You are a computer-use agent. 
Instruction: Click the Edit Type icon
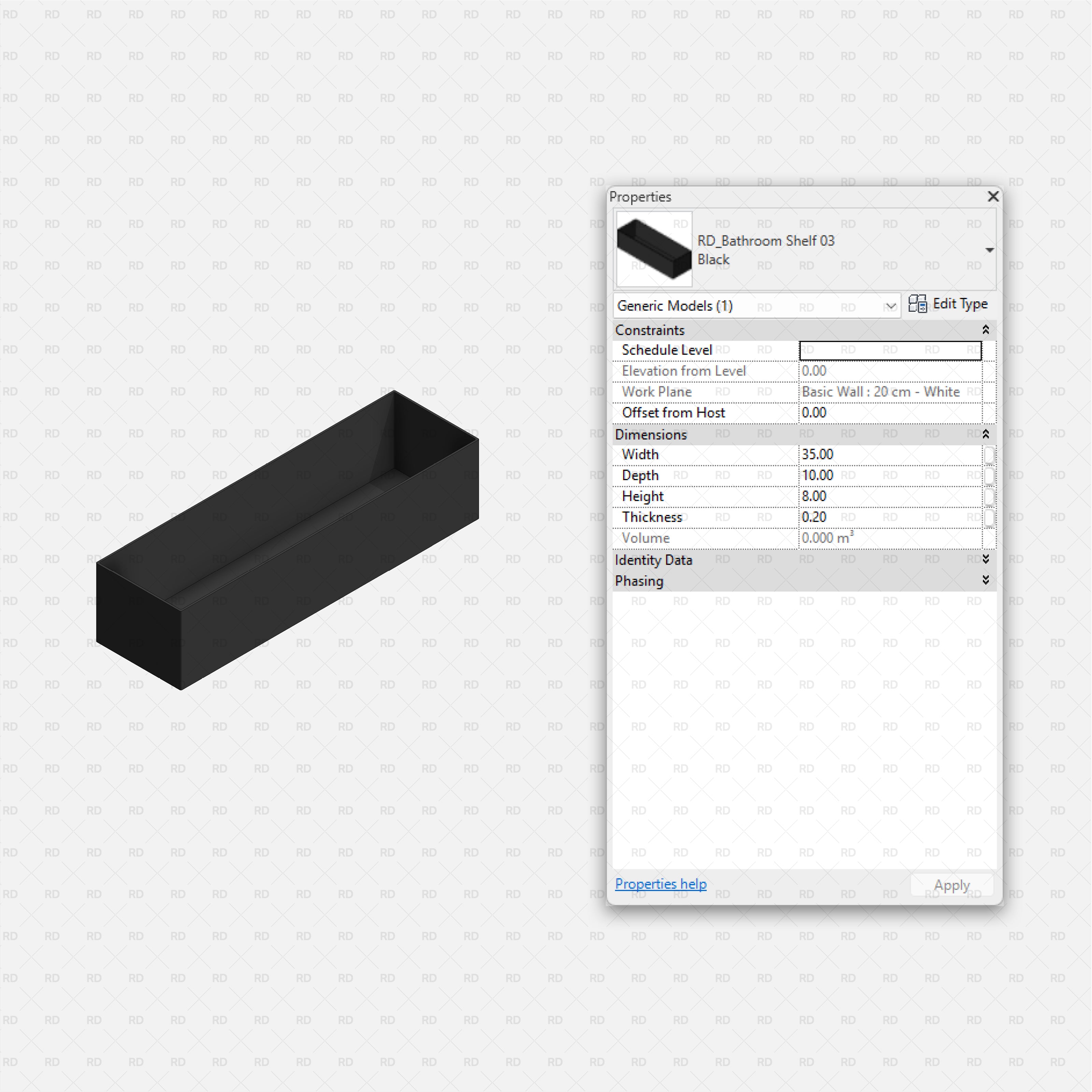(x=917, y=304)
